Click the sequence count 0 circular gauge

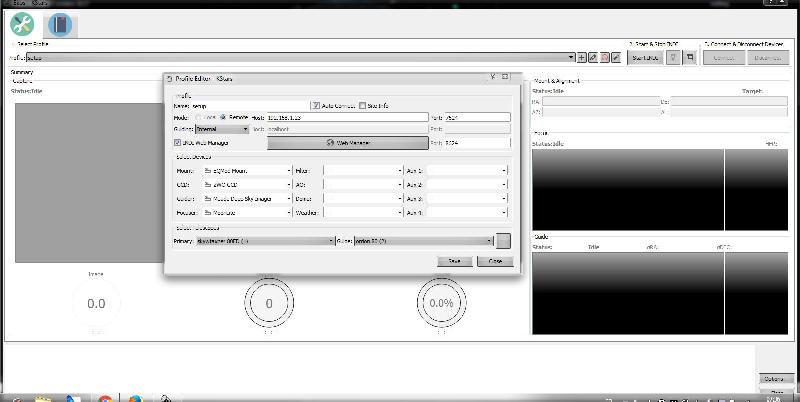coord(269,303)
